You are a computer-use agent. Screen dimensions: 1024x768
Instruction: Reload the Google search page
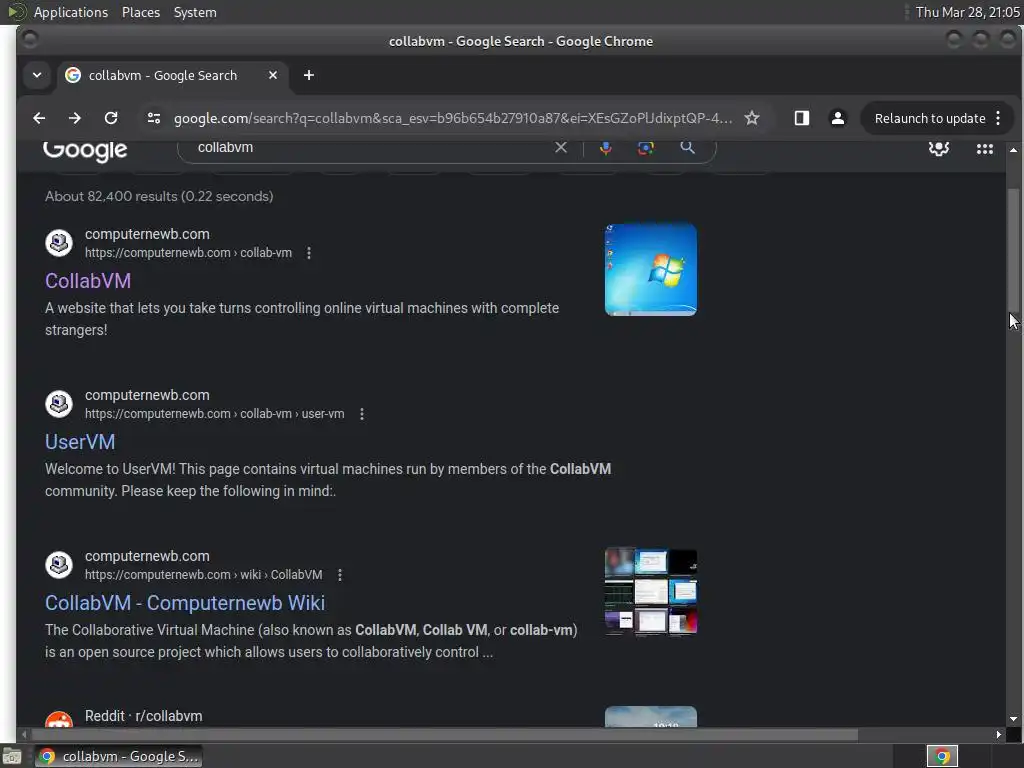[111, 118]
